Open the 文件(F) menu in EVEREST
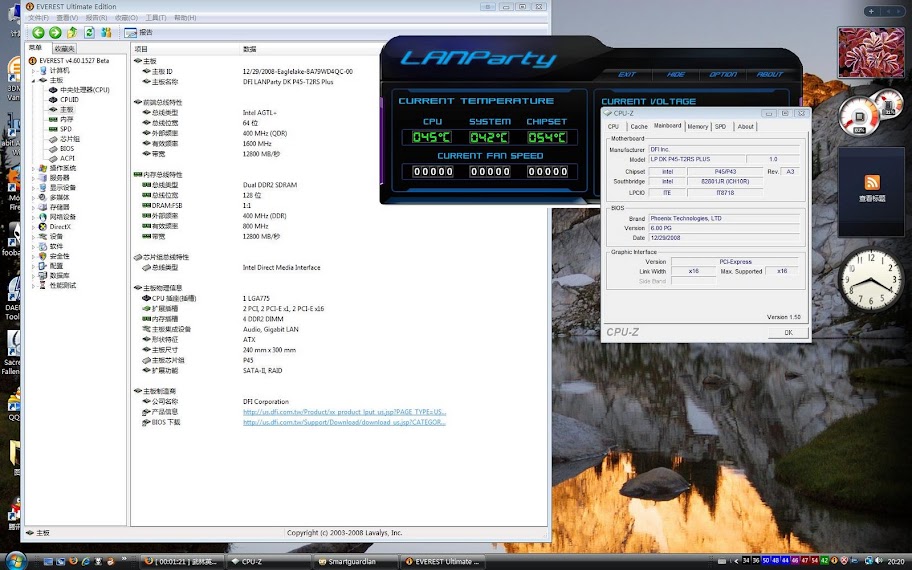912x570 pixels. 38,18
